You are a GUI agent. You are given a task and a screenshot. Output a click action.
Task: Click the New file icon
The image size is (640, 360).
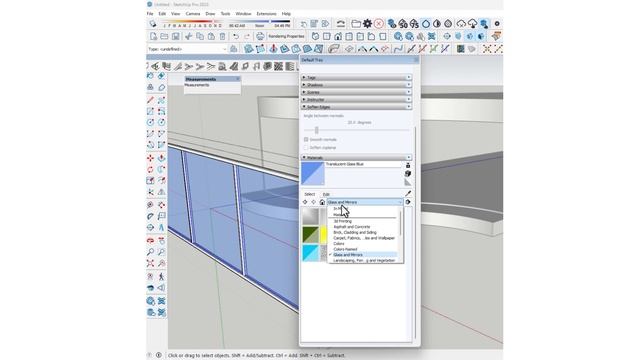tap(153, 36)
